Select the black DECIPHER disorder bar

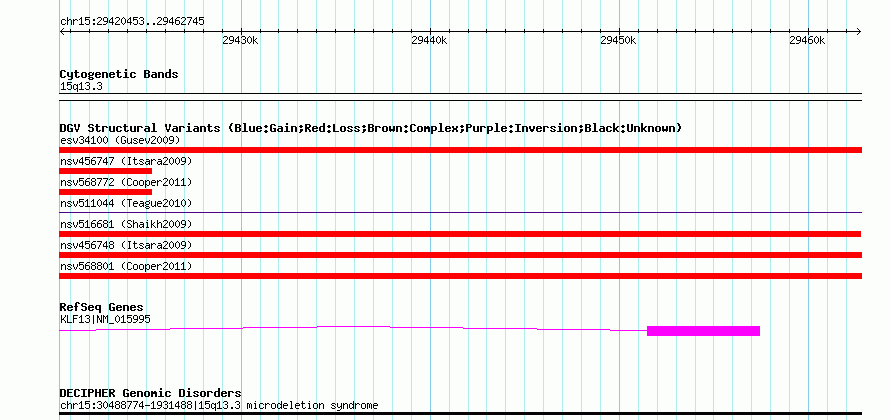460,414
